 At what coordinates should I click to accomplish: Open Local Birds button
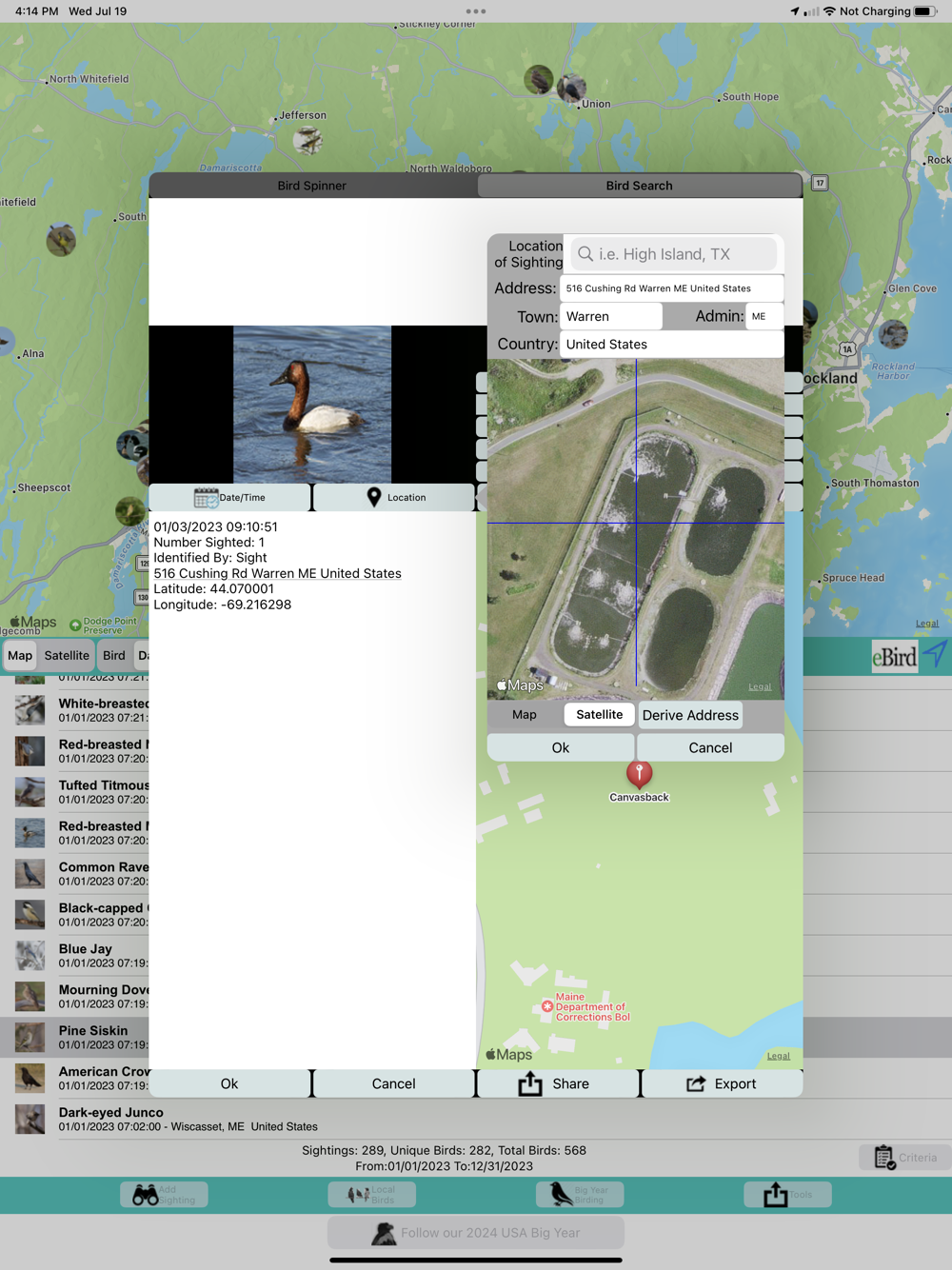(372, 1195)
